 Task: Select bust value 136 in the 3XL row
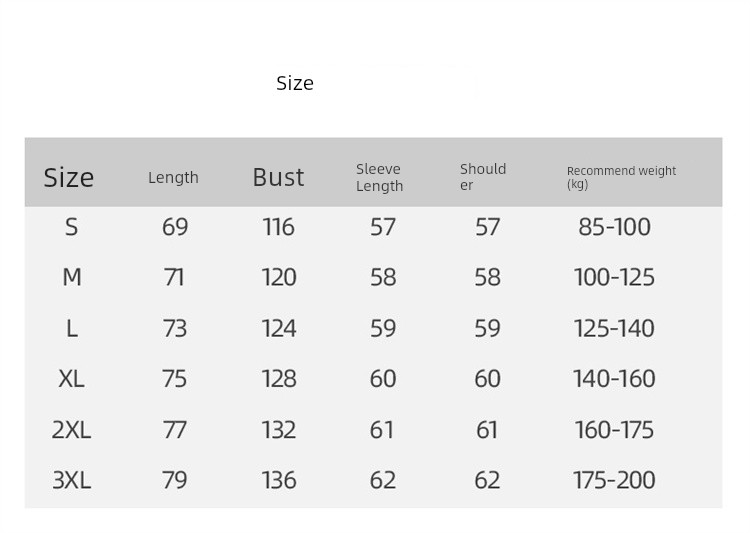tap(279, 480)
